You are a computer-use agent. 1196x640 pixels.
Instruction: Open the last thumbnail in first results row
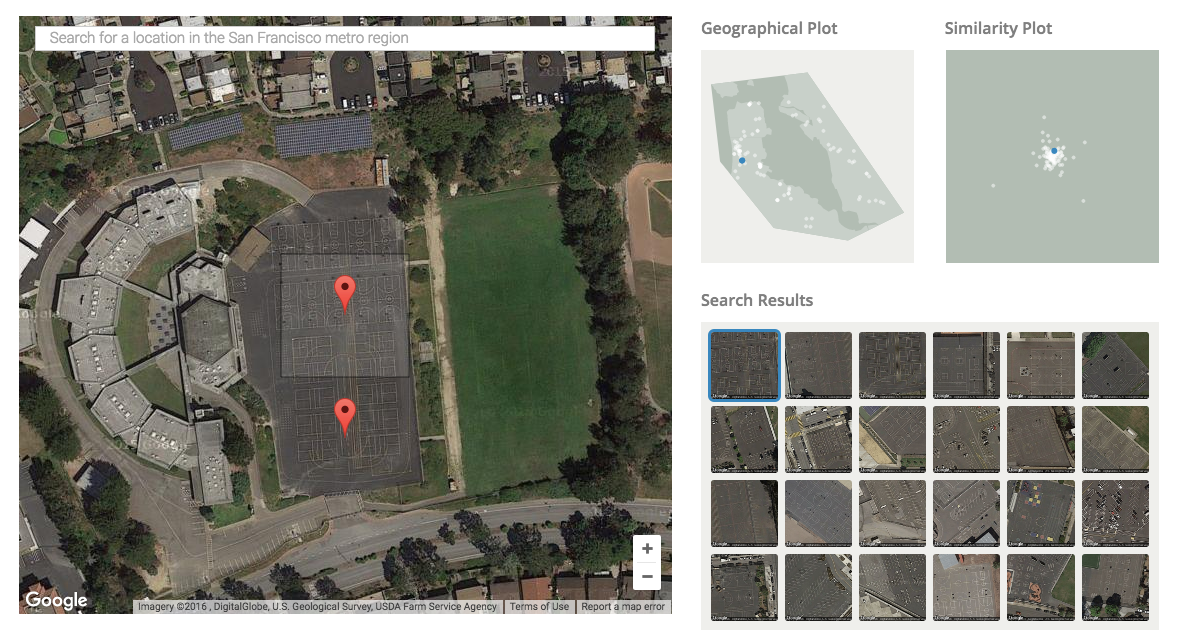[1115, 365]
